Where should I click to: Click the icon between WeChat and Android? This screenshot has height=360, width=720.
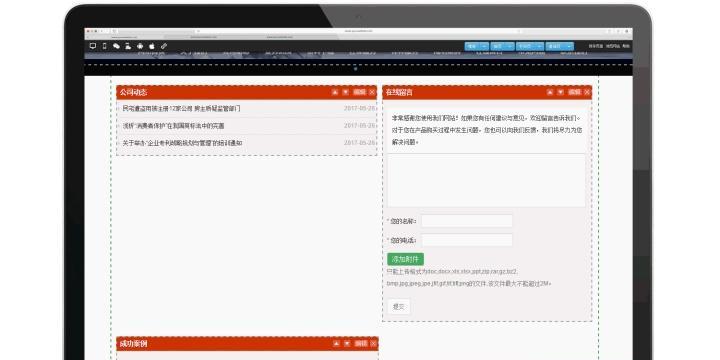[128, 46]
